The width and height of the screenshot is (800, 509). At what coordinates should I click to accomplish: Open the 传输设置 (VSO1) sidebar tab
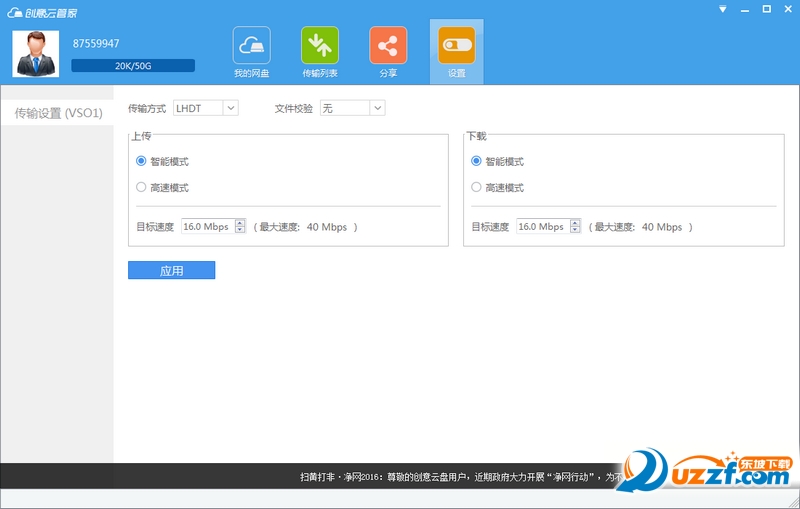pos(57,113)
